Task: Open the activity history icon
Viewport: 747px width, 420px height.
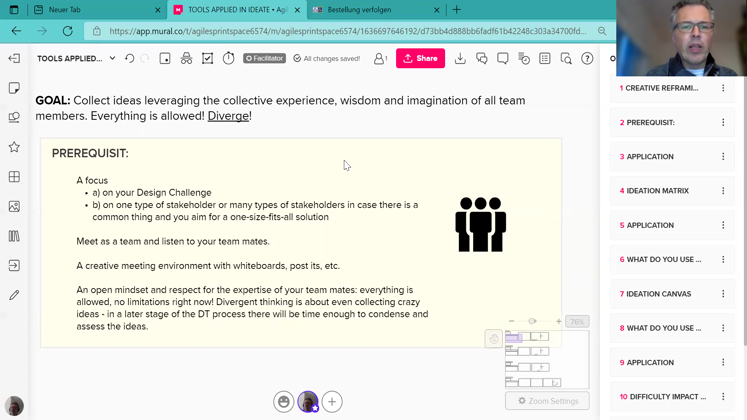Action: click(x=524, y=58)
